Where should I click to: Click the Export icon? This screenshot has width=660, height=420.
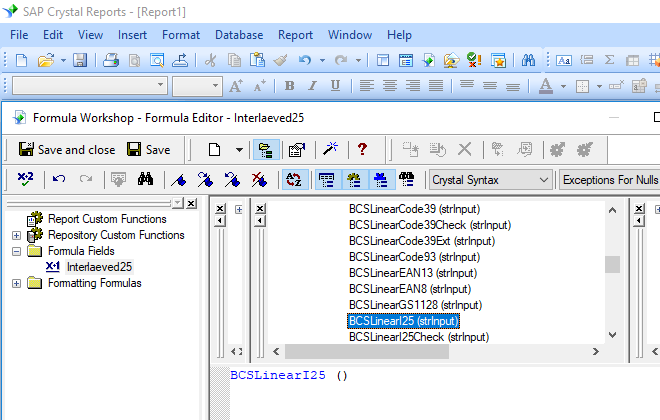tap(180, 61)
